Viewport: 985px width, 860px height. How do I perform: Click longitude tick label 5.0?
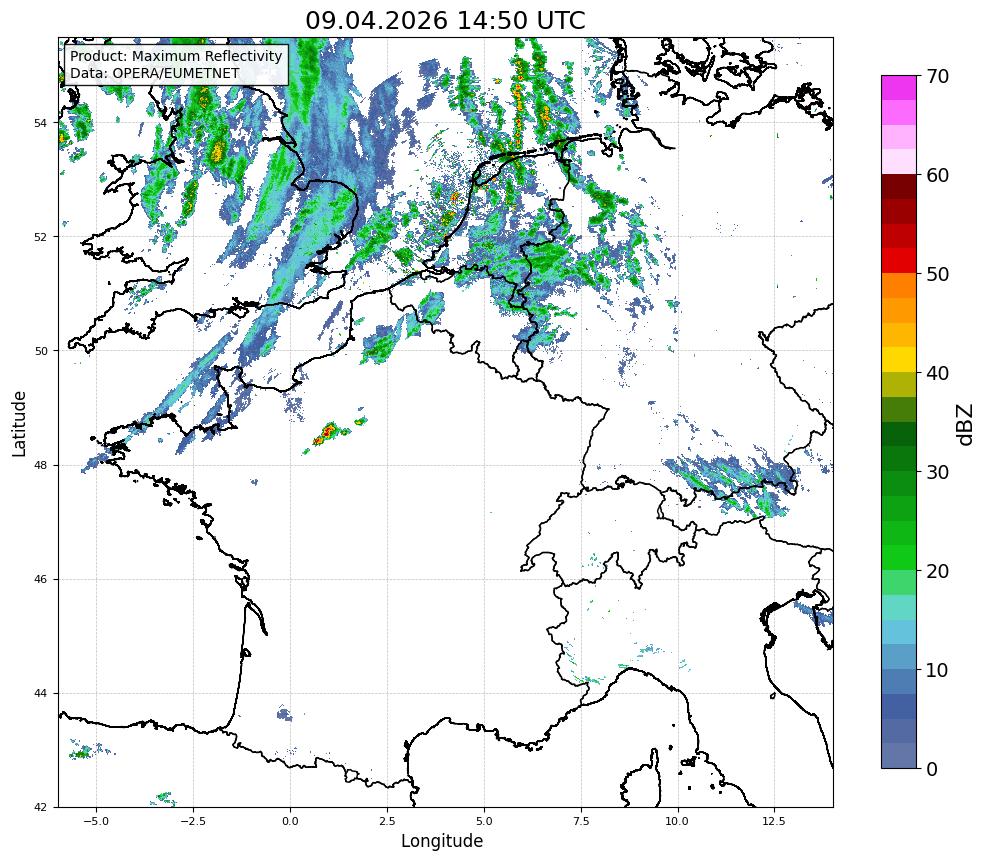coord(484,821)
